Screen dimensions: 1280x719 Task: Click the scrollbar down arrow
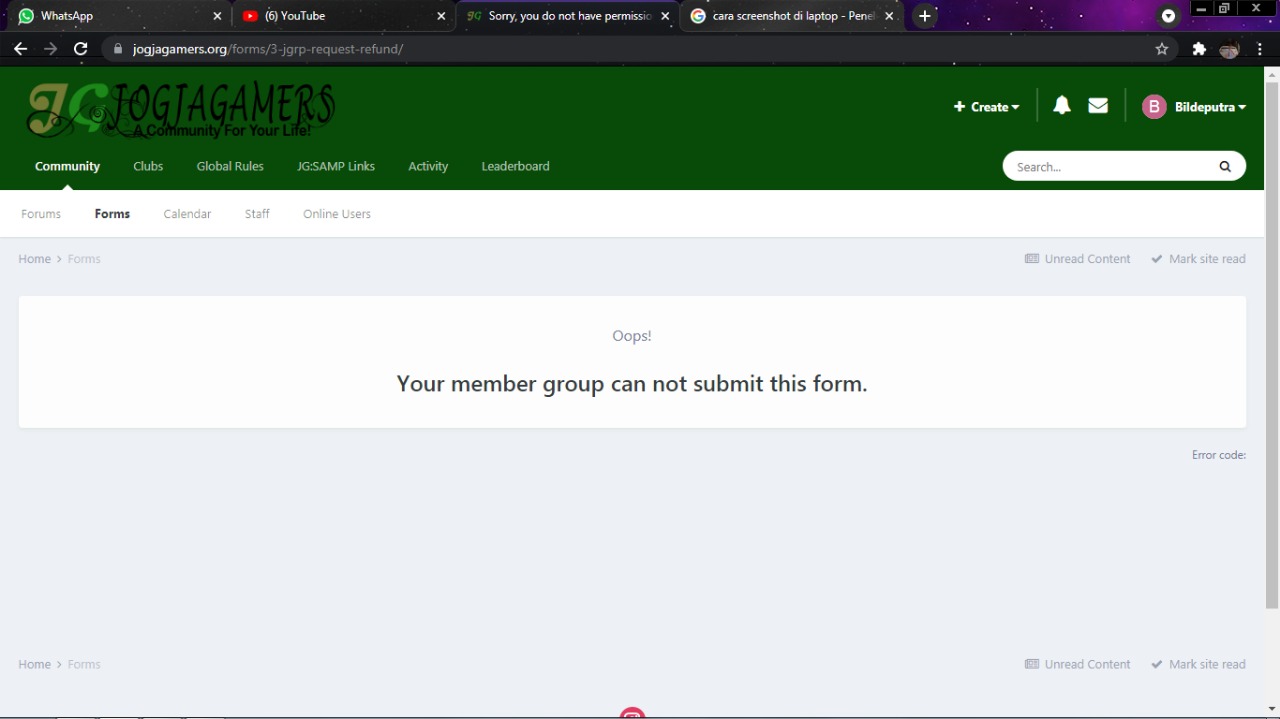click(x=1272, y=710)
